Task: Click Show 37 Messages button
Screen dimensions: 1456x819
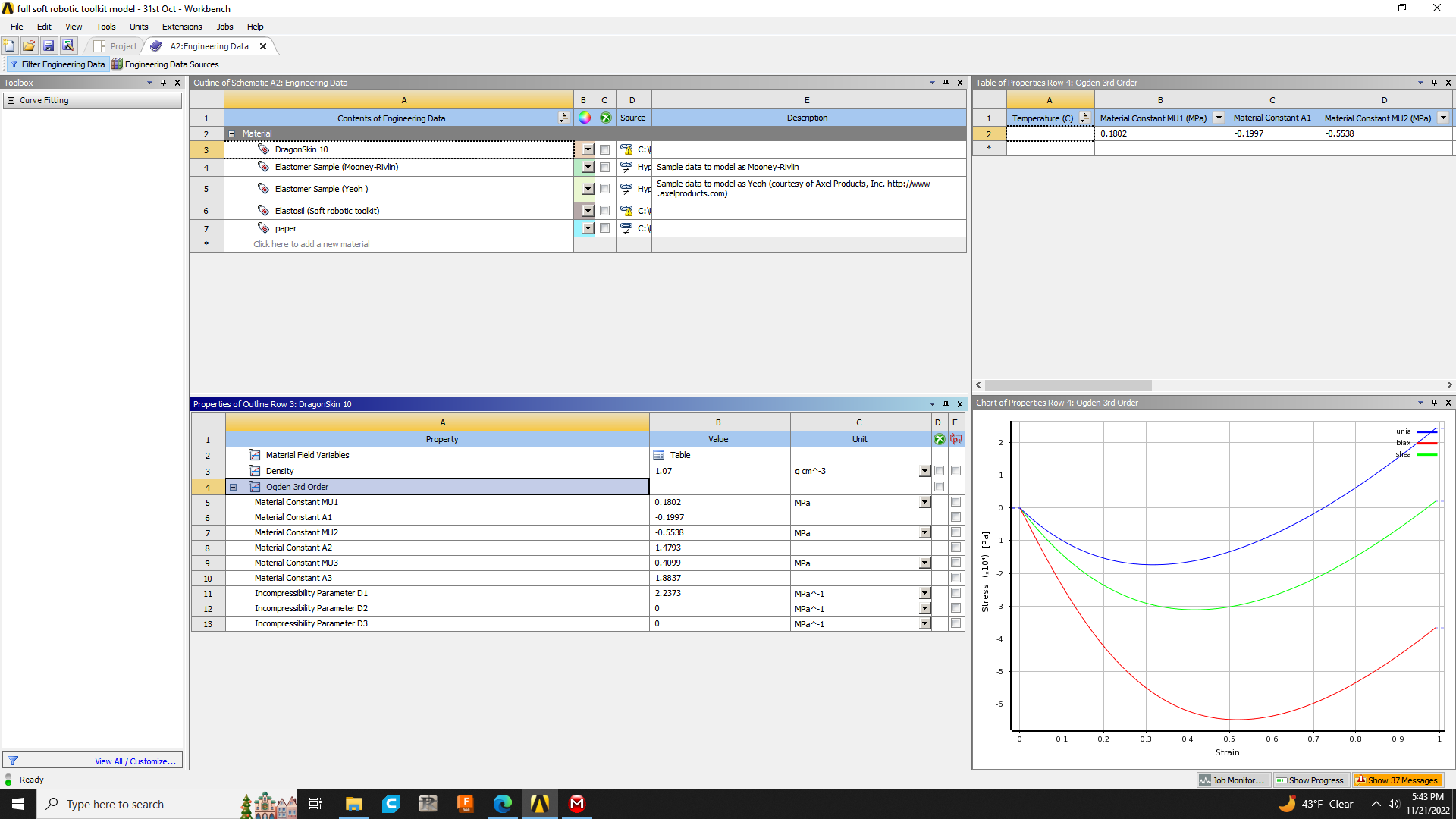Action: [1397, 780]
